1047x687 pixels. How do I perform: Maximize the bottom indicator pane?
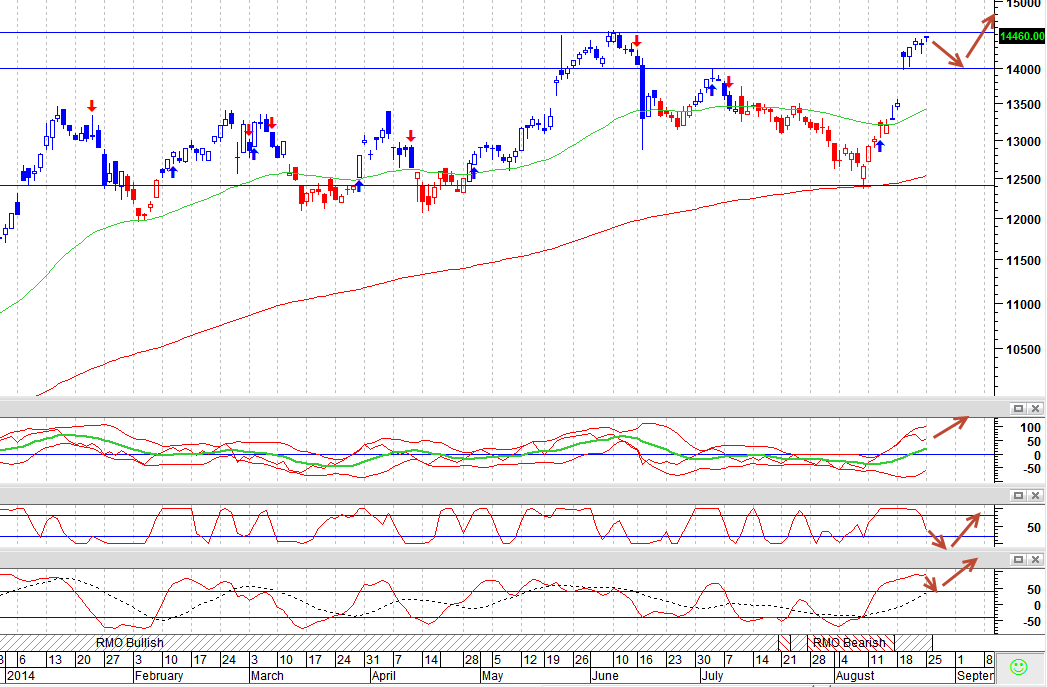[1018, 559]
